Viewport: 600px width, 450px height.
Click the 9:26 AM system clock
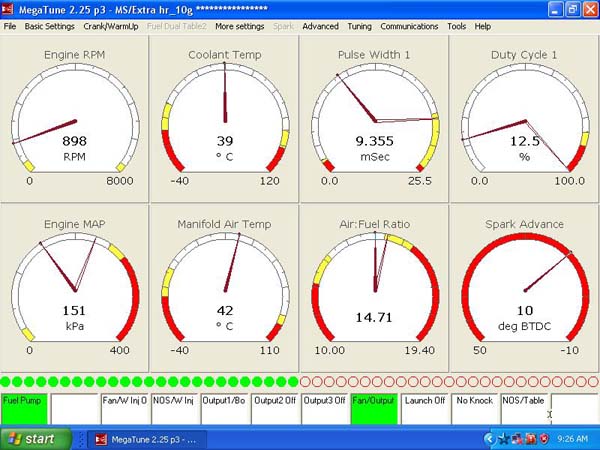pos(572,439)
